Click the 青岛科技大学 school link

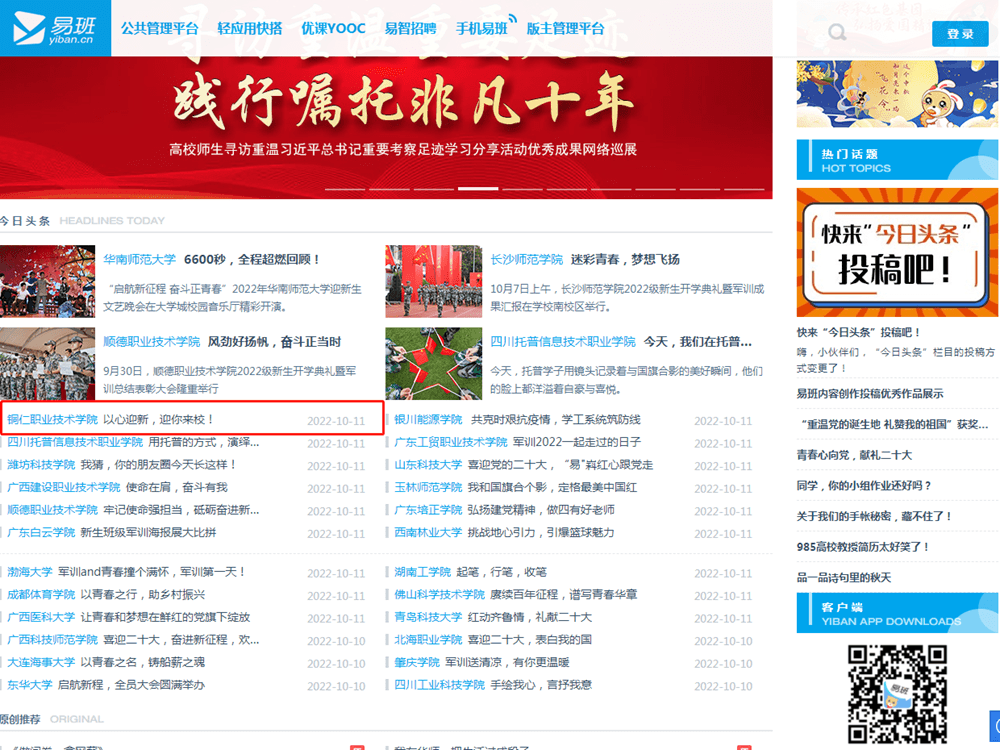pos(428,617)
